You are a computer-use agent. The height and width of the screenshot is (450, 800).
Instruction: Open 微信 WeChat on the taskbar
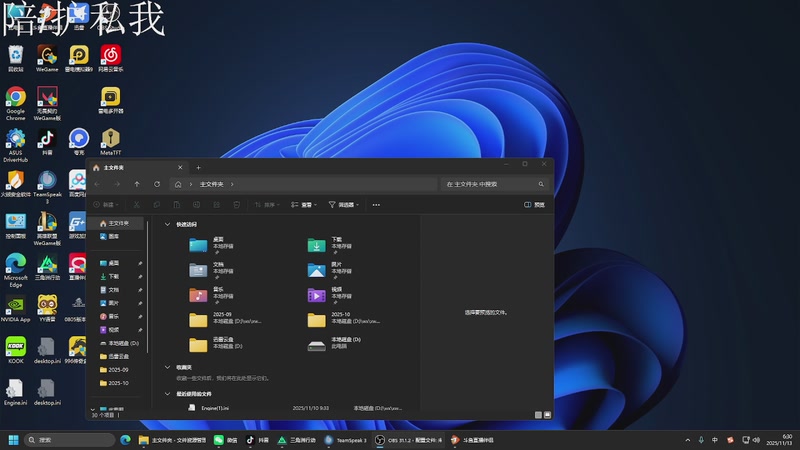tap(226, 440)
